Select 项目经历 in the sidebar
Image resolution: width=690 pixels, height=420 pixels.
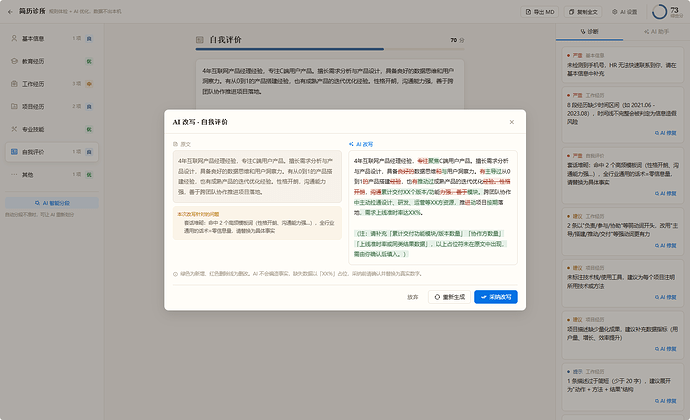tap(52, 107)
